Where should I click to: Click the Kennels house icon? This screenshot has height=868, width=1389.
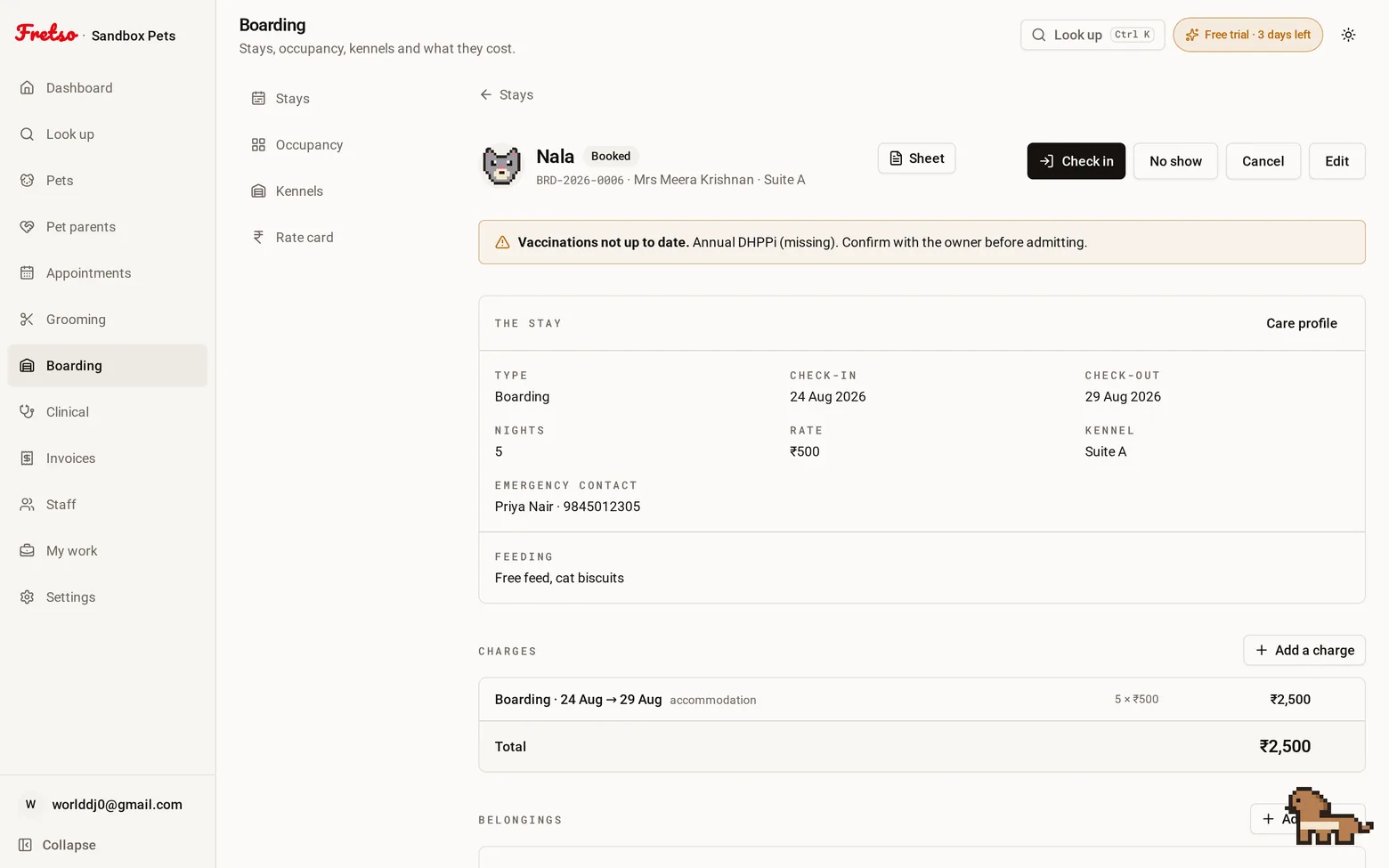click(258, 191)
